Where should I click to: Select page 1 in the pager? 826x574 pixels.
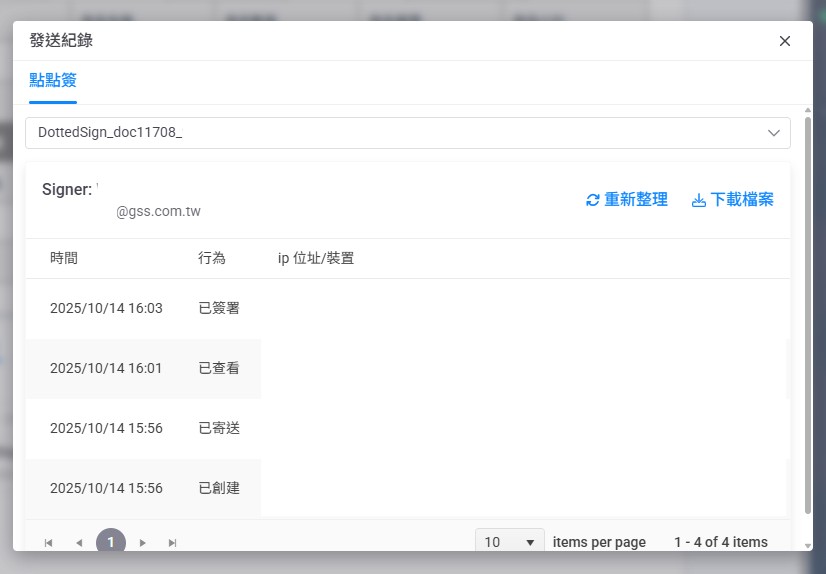[111, 542]
